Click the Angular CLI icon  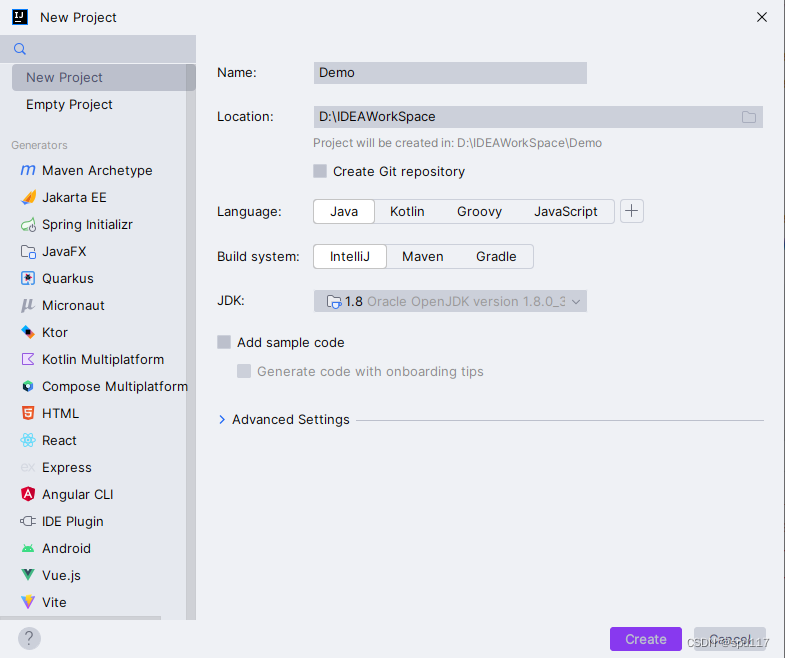[x=28, y=494]
